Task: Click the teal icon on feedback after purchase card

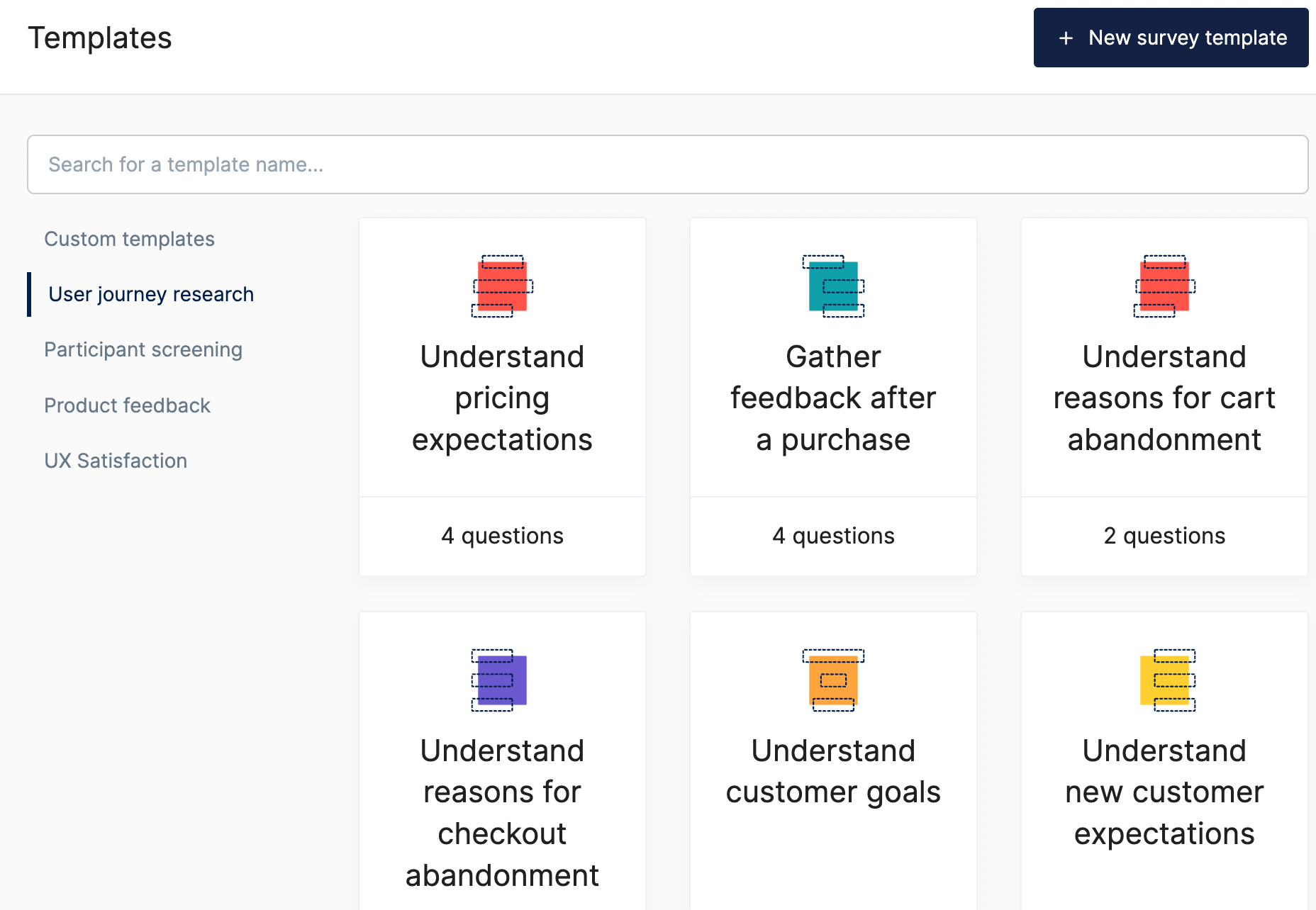Action: (833, 286)
